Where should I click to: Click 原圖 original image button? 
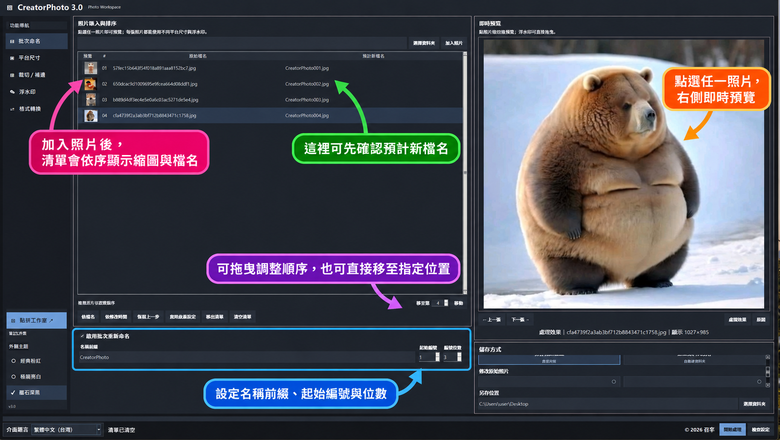click(x=761, y=320)
